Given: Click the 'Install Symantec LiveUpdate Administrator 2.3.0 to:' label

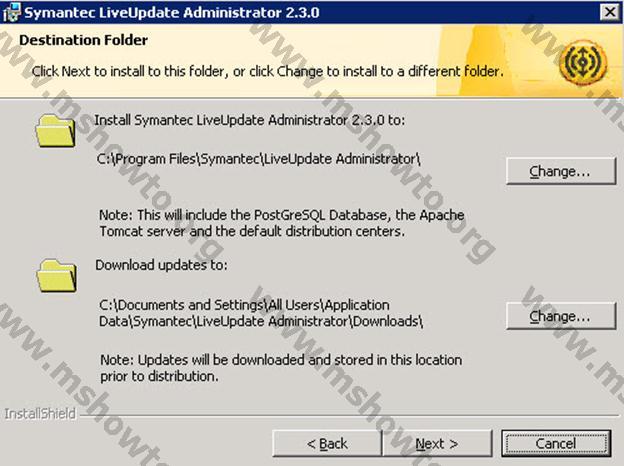Looking at the screenshot, I should (250, 120).
